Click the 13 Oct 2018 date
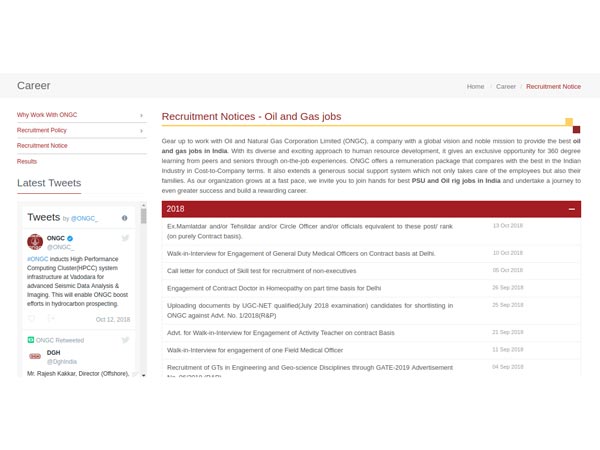Image resolution: width=600 pixels, height=450 pixels. [x=508, y=226]
